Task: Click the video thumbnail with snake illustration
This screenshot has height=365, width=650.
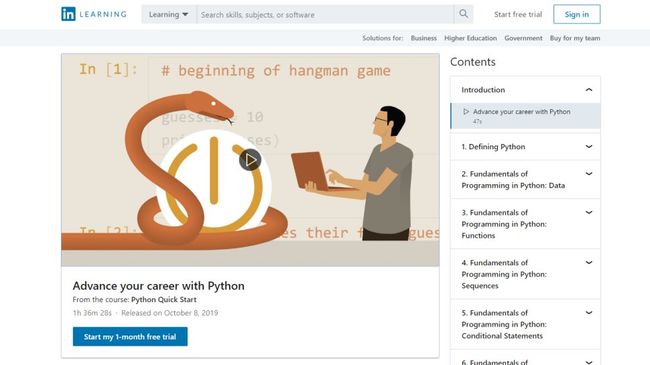Action: coord(250,160)
